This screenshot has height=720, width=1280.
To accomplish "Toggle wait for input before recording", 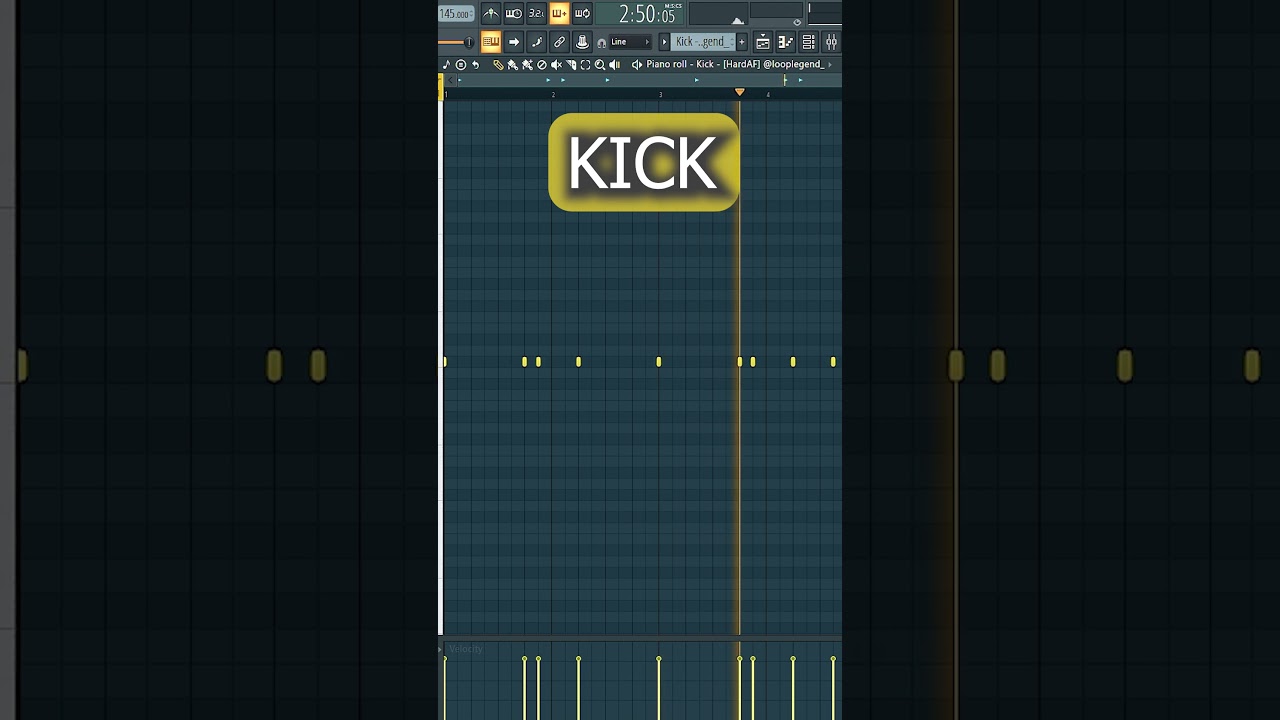I will [513, 13].
